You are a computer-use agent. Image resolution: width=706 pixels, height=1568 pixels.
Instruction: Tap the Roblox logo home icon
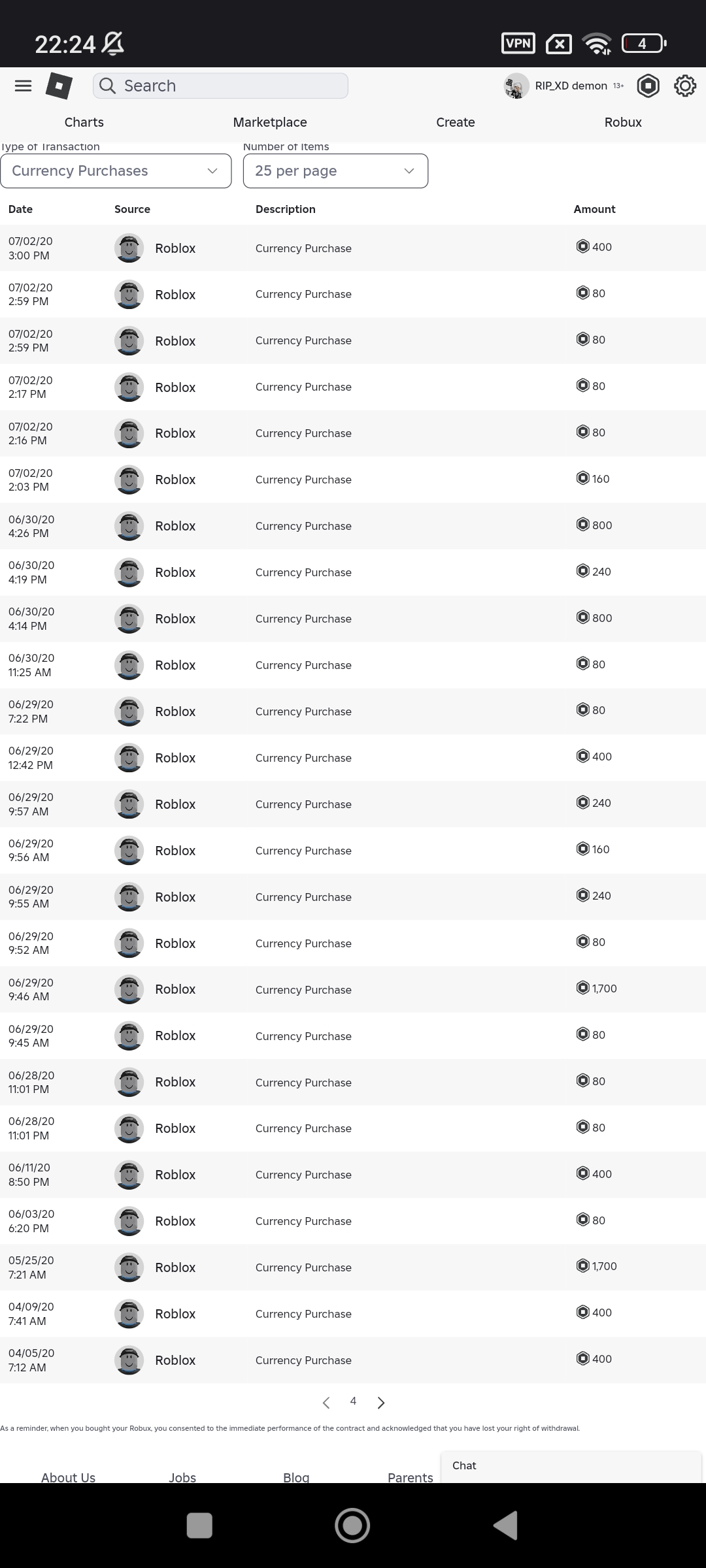(59, 86)
